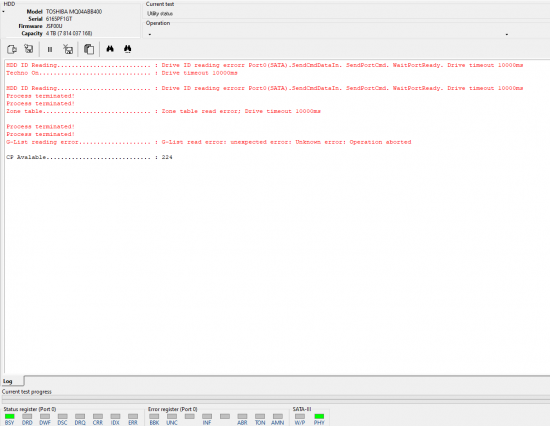This screenshot has width=550, height=426.
Task: Click the 'Current test' group label
Action: 160,4
